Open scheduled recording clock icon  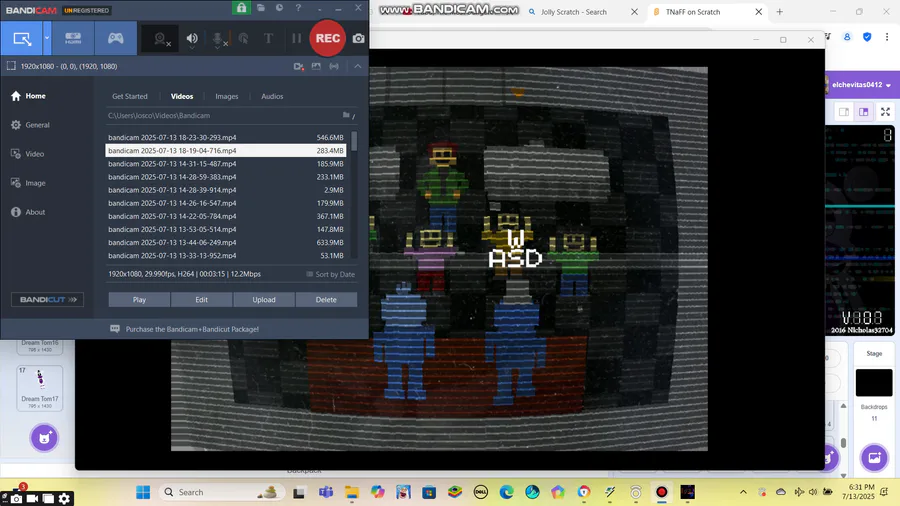tap(280, 8)
